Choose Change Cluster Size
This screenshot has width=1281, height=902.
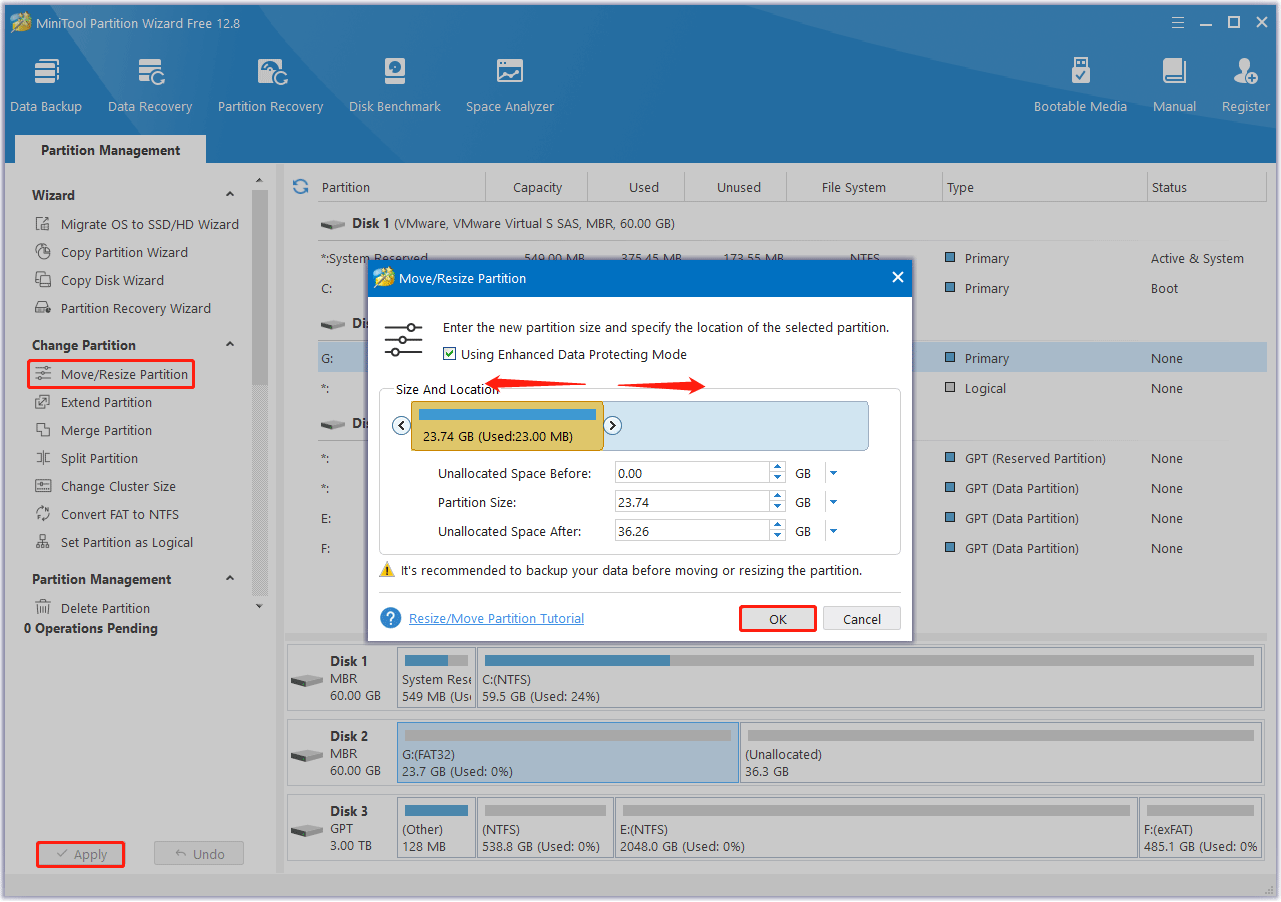tap(106, 486)
